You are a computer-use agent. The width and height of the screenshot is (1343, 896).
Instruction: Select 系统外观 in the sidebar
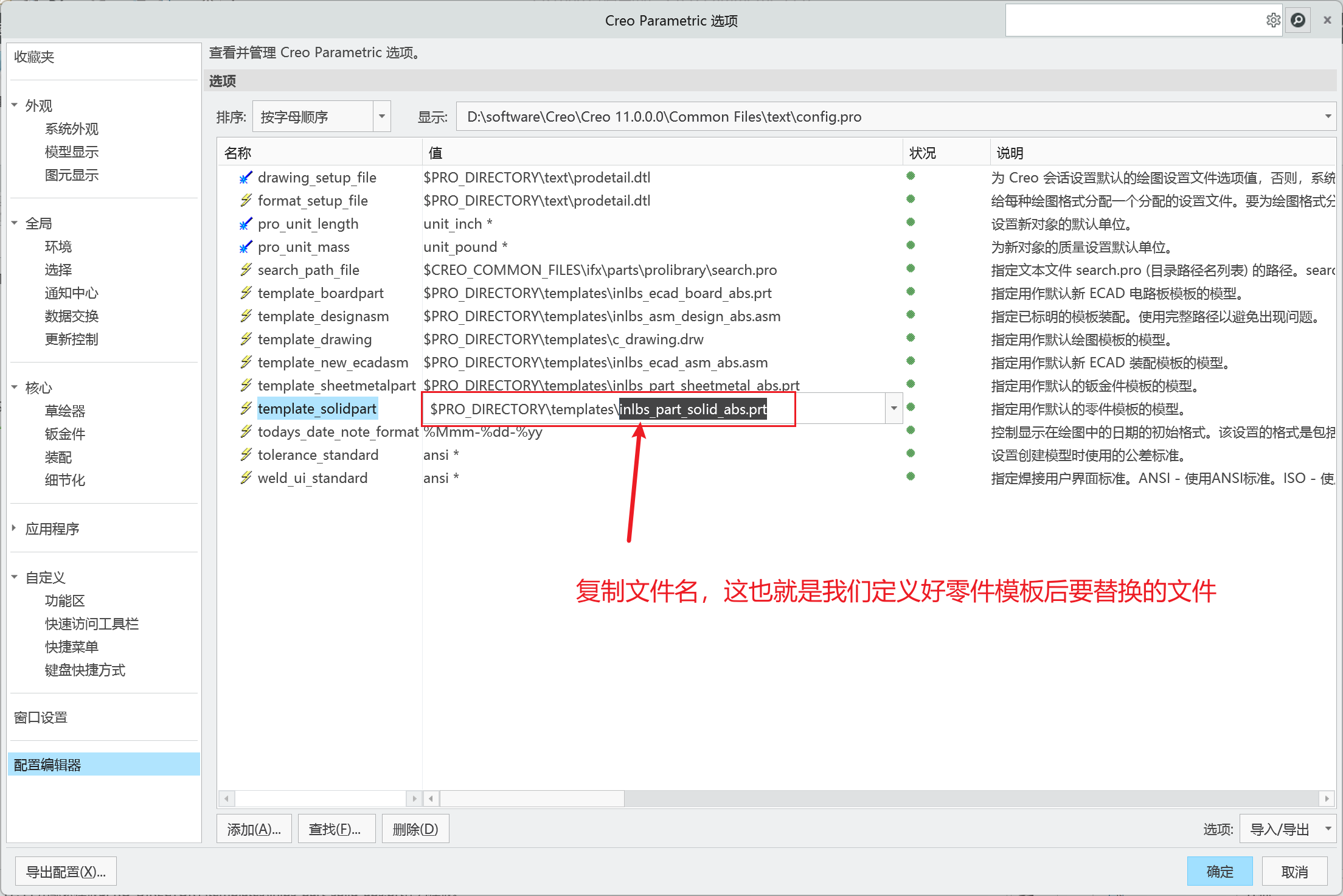[x=72, y=129]
